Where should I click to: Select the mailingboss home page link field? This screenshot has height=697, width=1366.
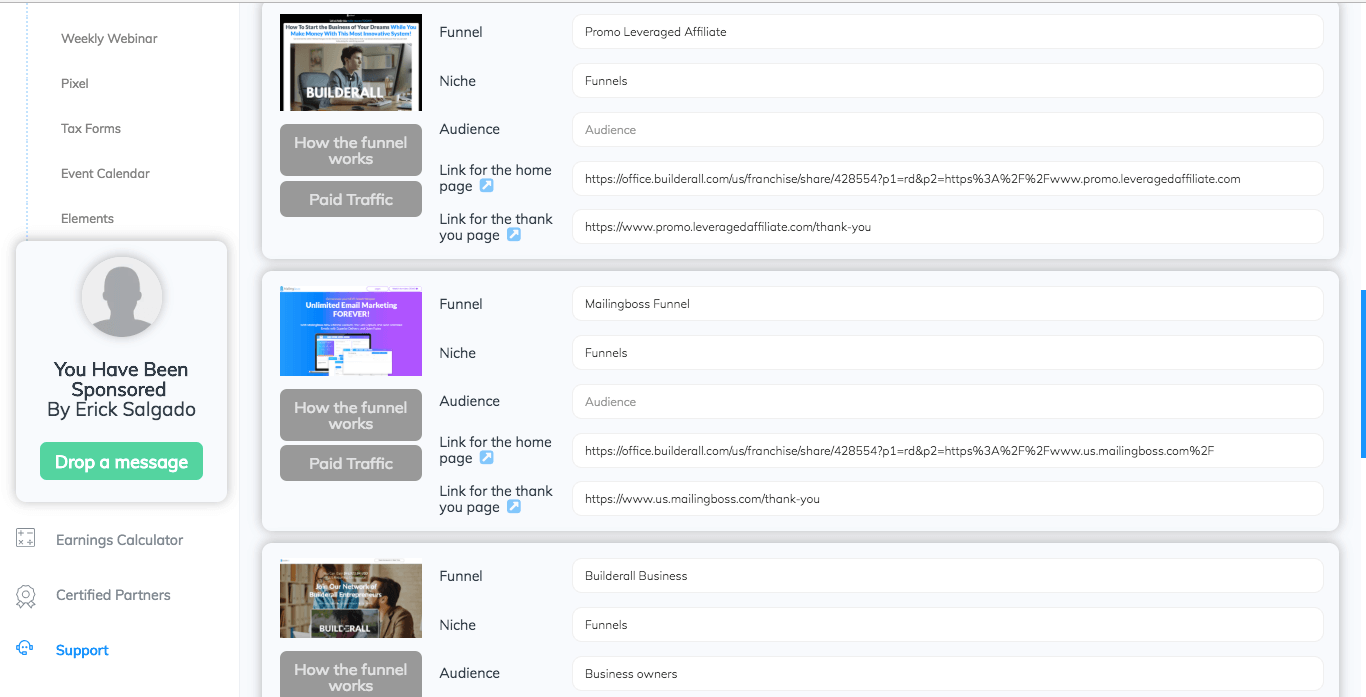click(948, 451)
